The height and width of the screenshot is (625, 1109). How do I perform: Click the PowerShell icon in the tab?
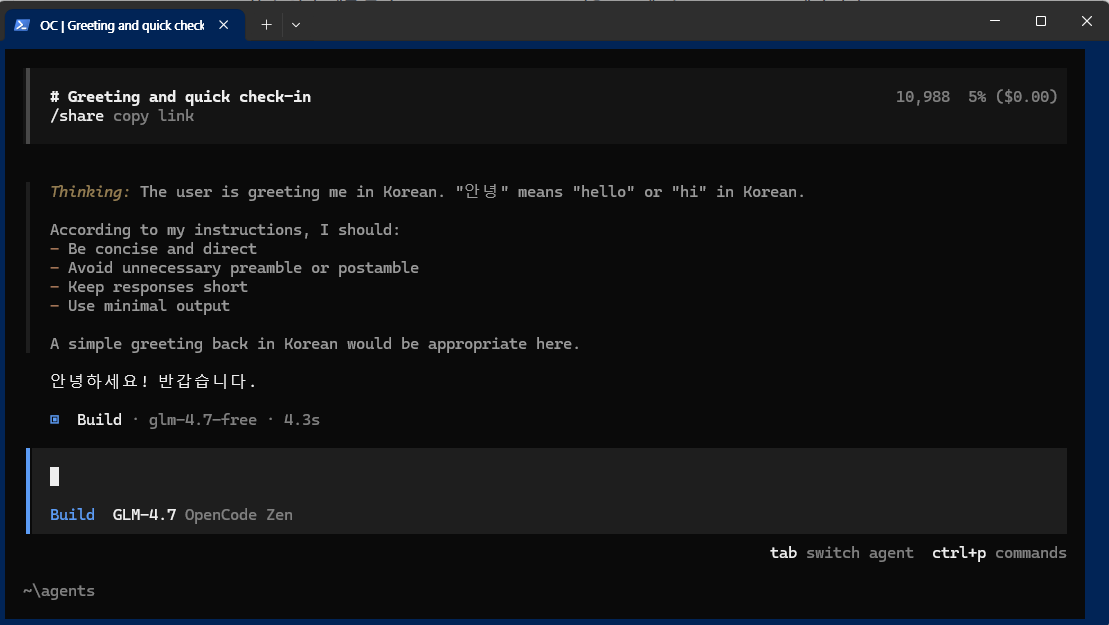(x=22, y=25)
